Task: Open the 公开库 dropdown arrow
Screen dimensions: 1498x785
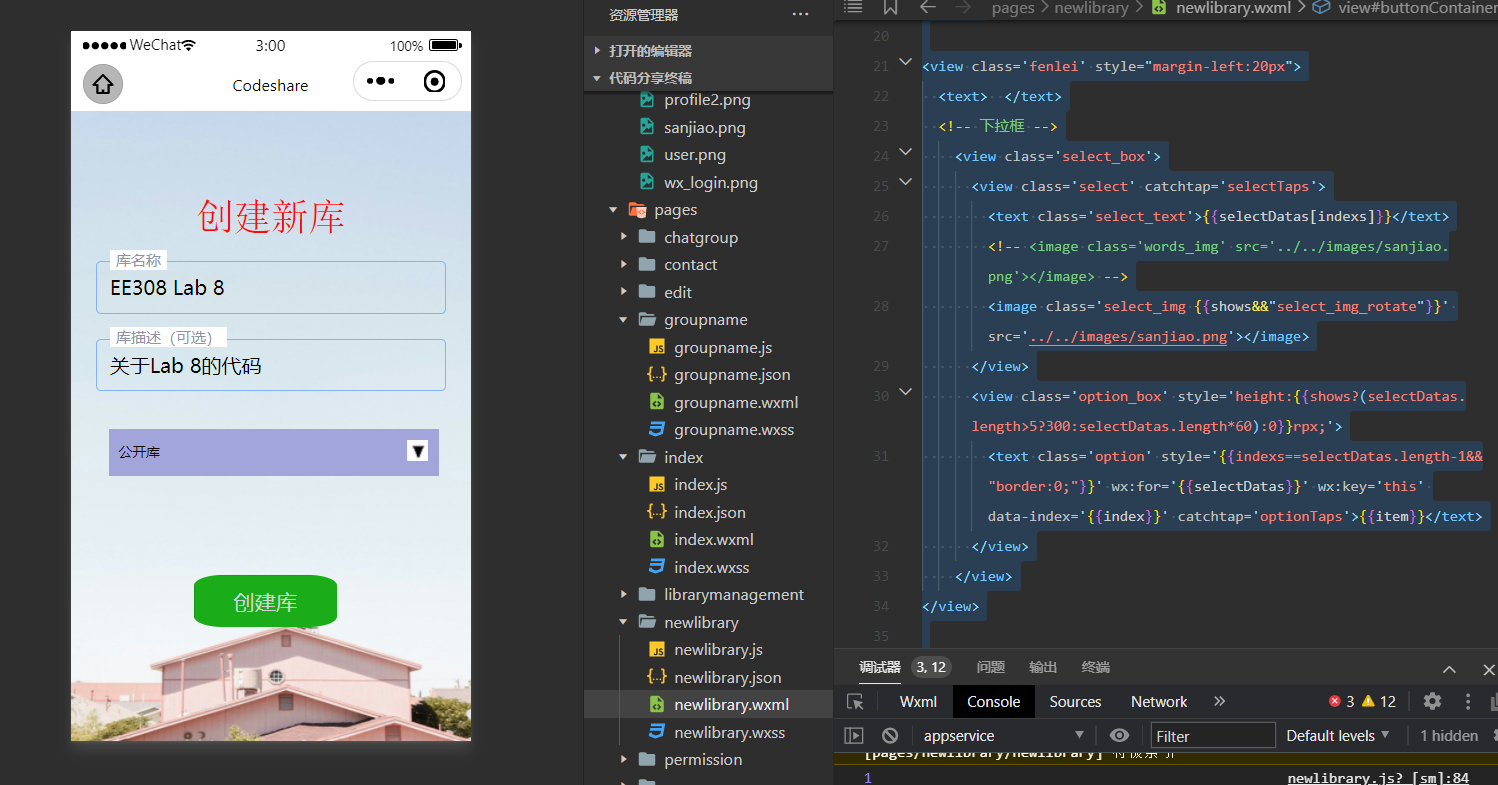Action: pos(418,451)
